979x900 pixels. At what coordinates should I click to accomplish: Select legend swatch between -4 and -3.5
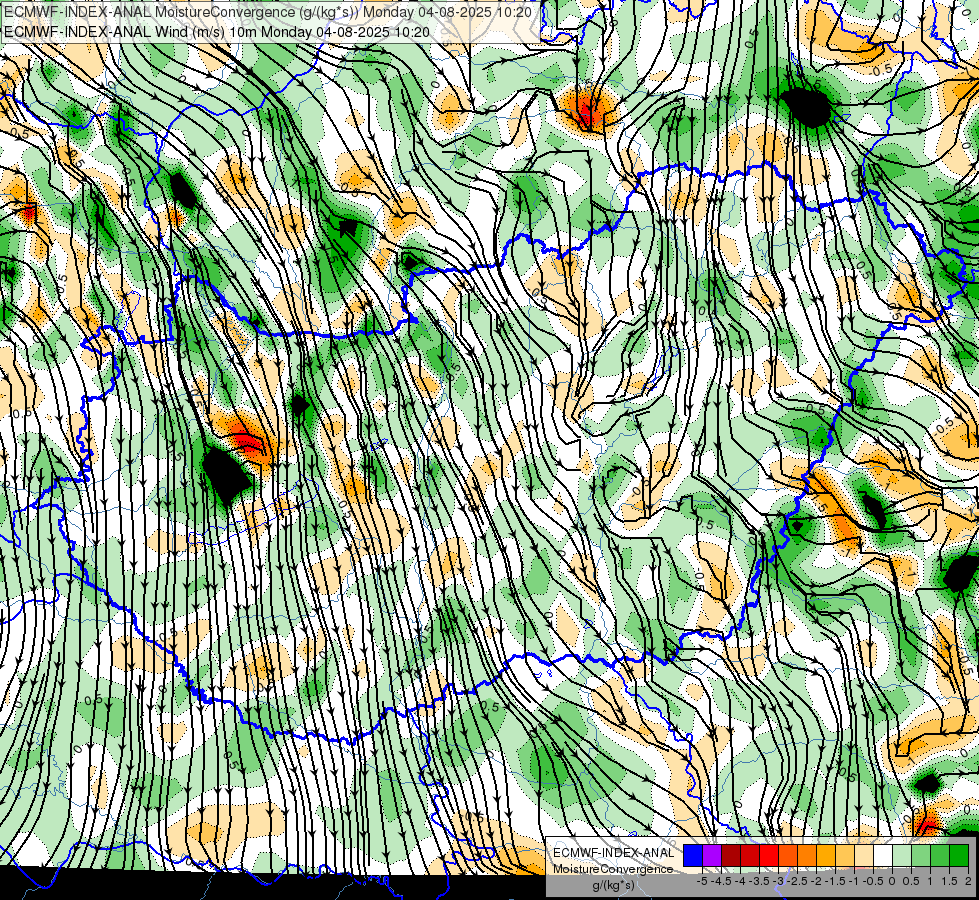tap(750, 855)
